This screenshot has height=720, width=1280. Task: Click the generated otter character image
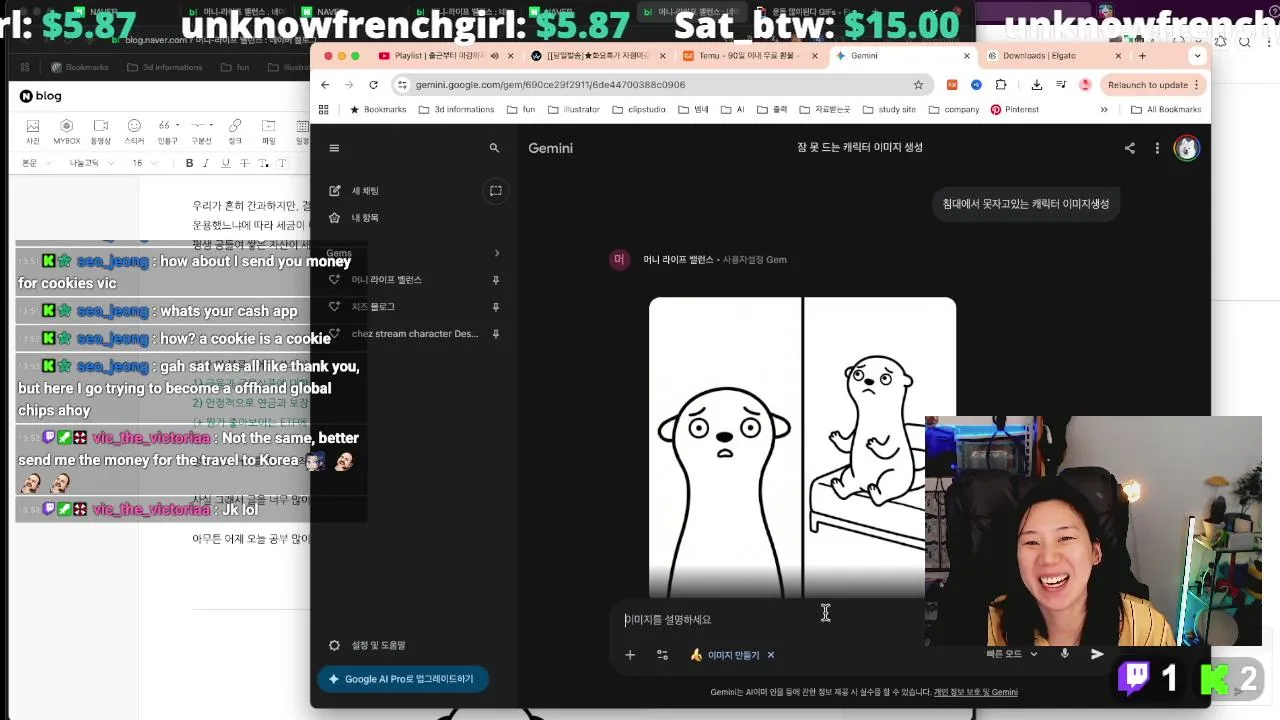click(802, 447)
